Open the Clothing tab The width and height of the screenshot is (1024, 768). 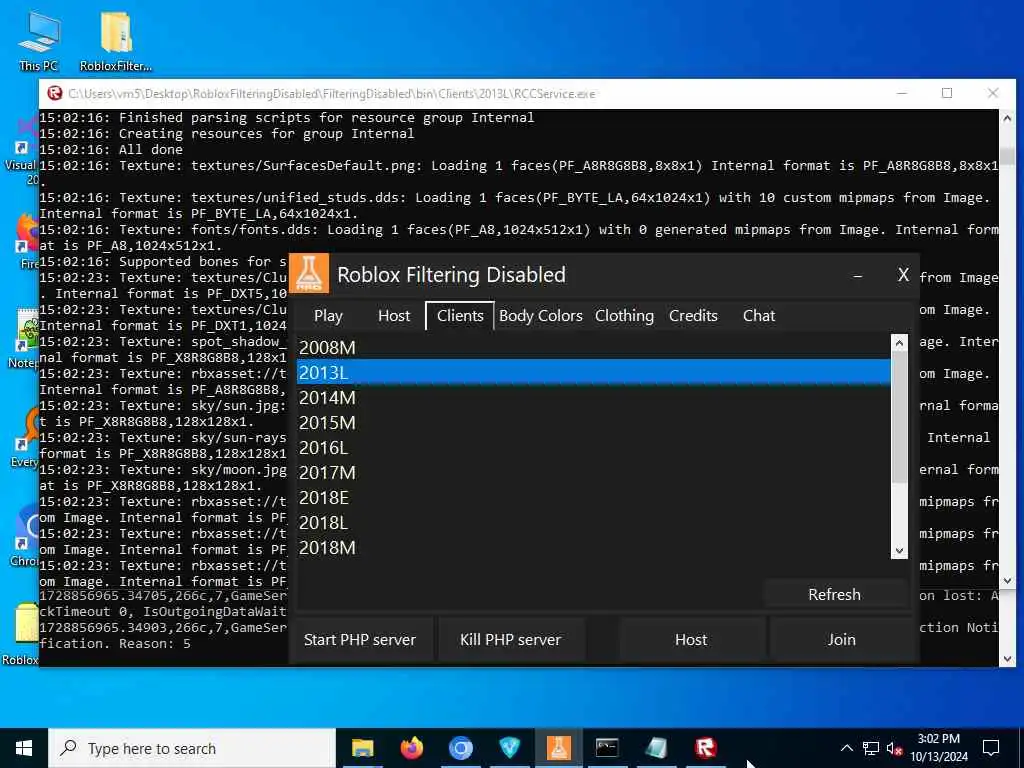624,316
